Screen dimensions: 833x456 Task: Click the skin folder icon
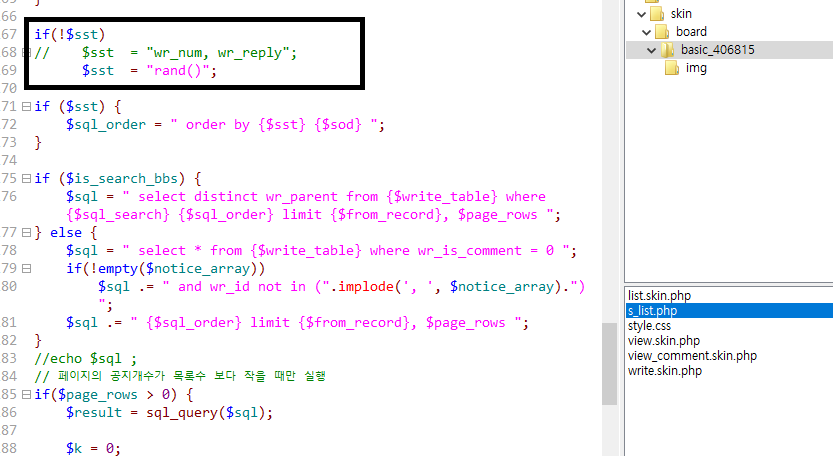pos(656,14)
